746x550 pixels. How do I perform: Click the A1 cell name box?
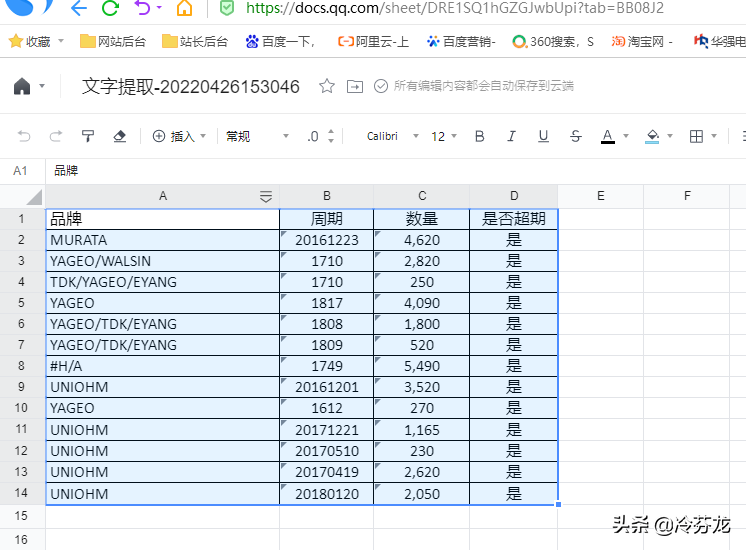coord(20,171)
